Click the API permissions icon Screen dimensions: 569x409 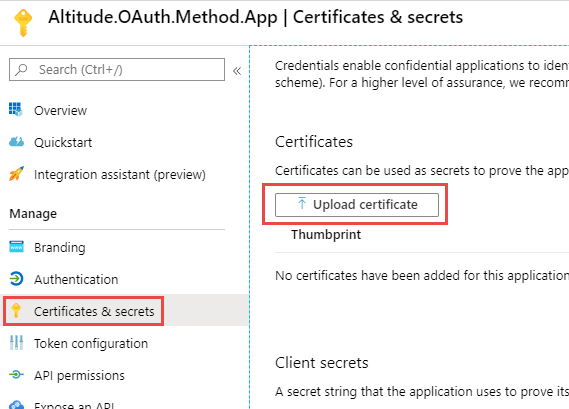[16, 374]
